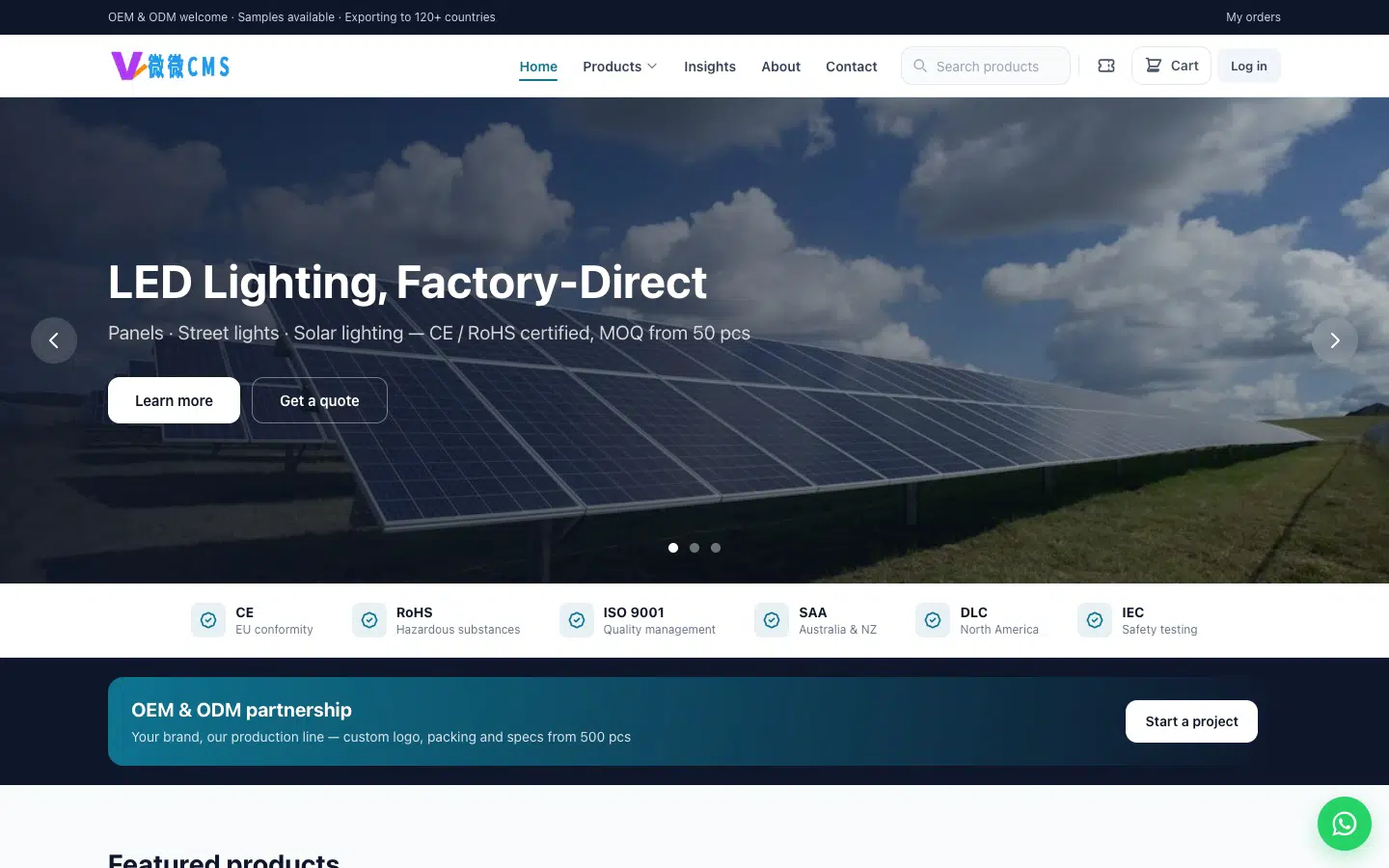Click the ISO 9001 check badge icon
The height and width of the screenshot is (868, 1389).
click(577, 620)
